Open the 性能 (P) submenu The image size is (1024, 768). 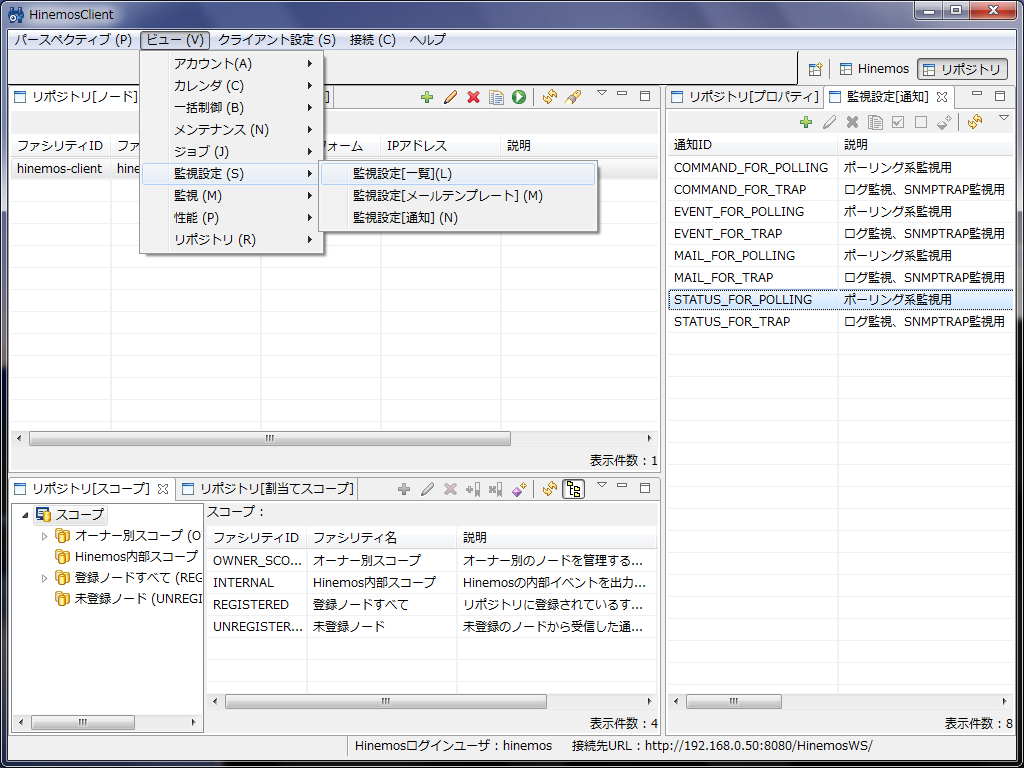click(232, 217)
